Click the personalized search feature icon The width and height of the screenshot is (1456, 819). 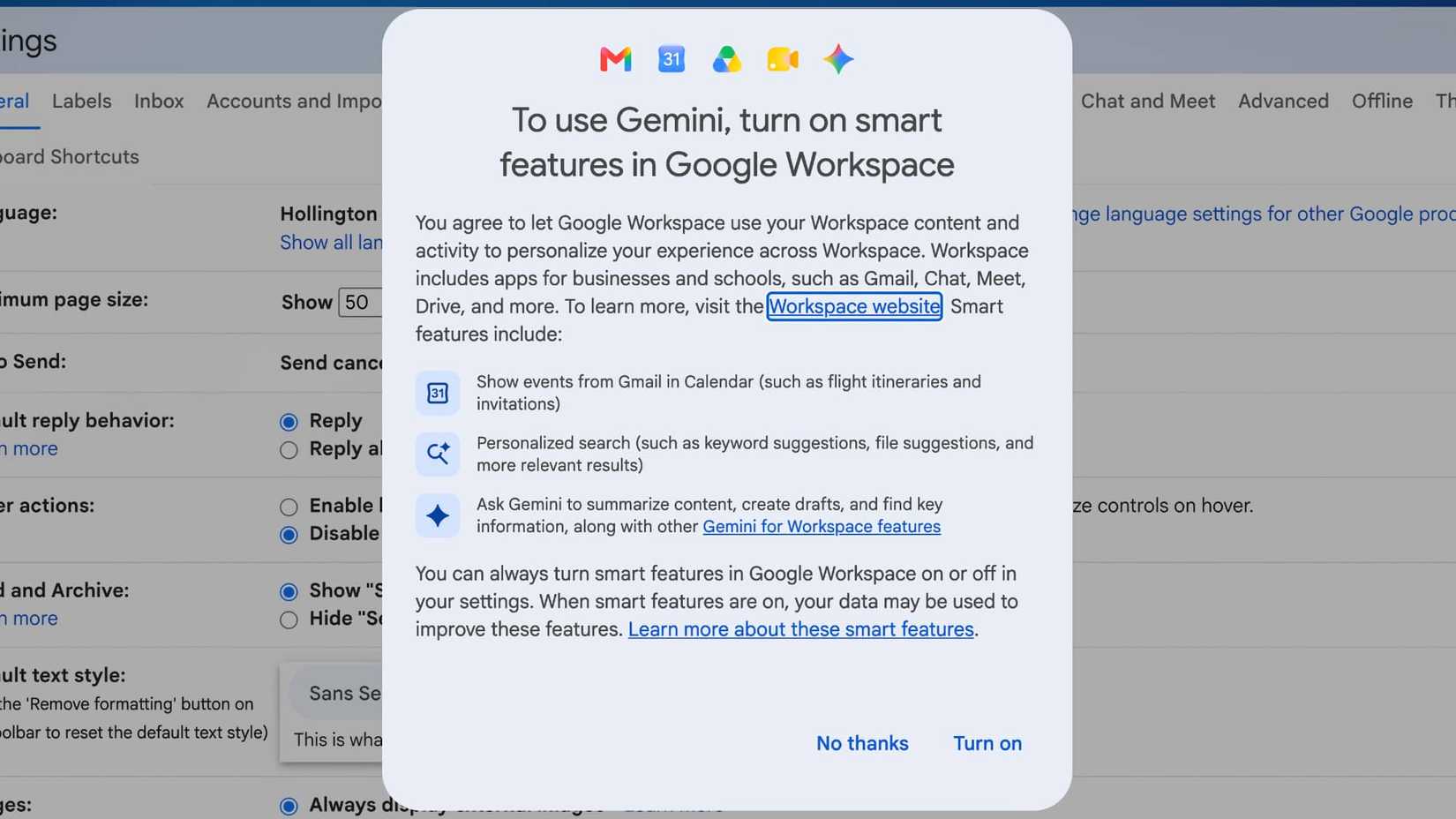(438, 454)
